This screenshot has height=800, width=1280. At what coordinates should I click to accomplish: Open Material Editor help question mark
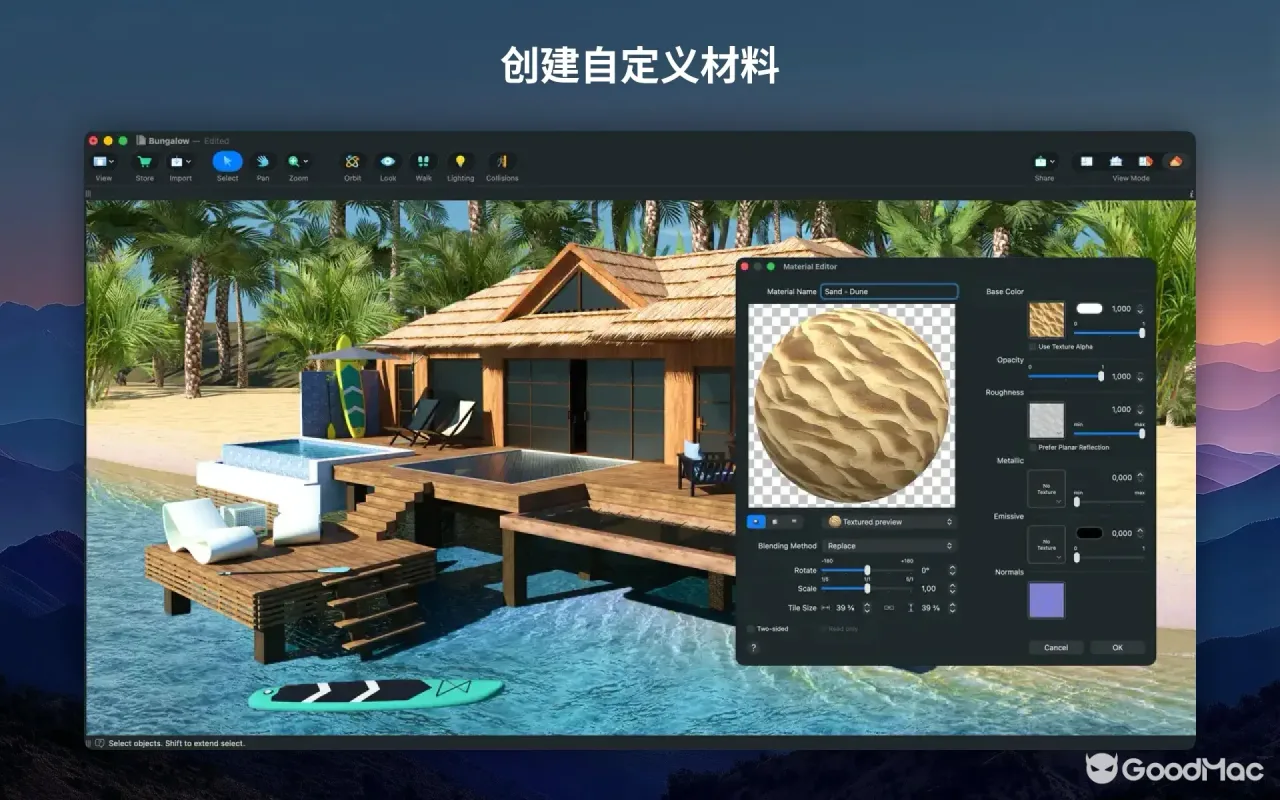click(x=754, y=648)
